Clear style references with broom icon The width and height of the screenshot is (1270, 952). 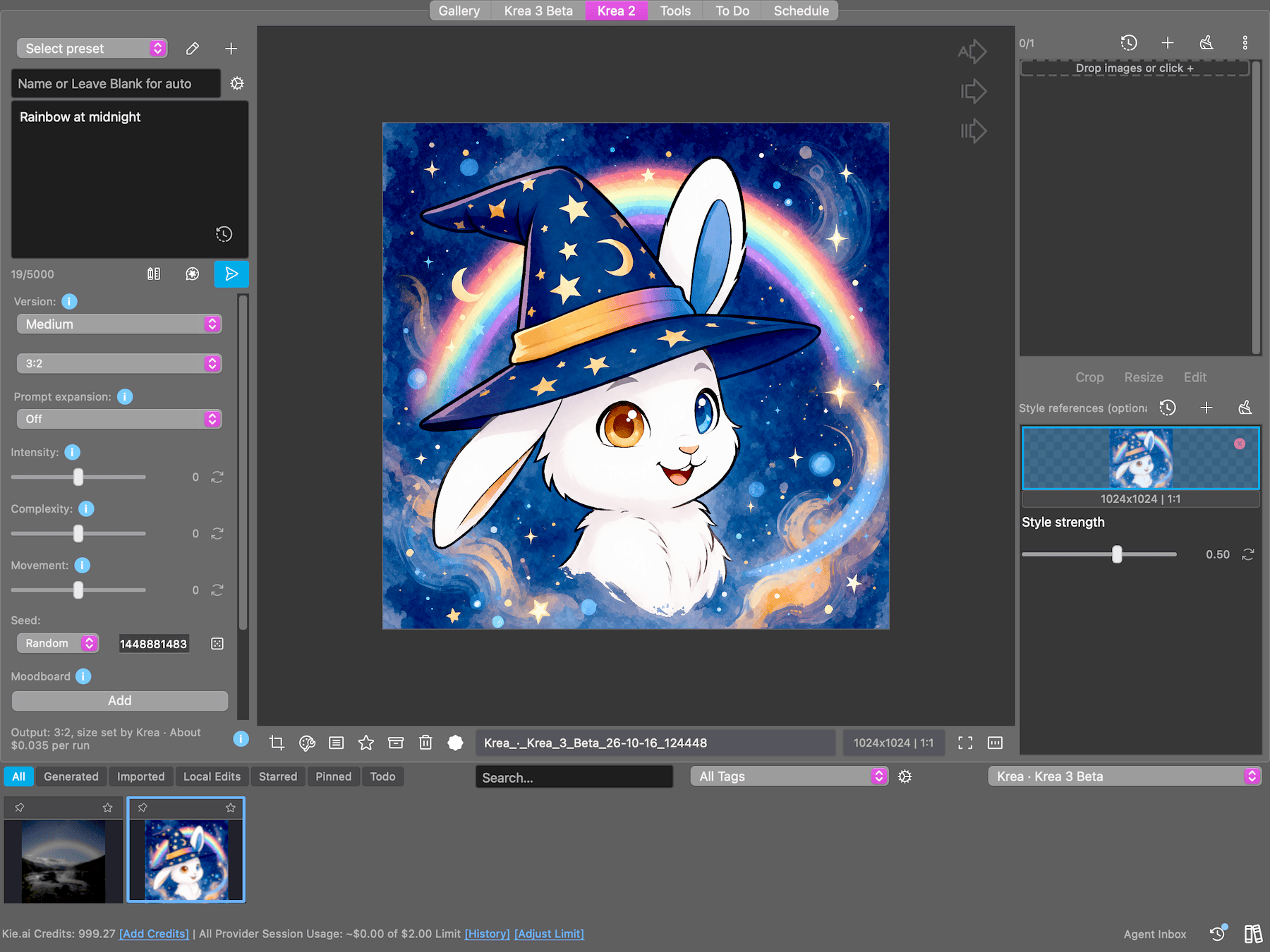pos(1245,408)
